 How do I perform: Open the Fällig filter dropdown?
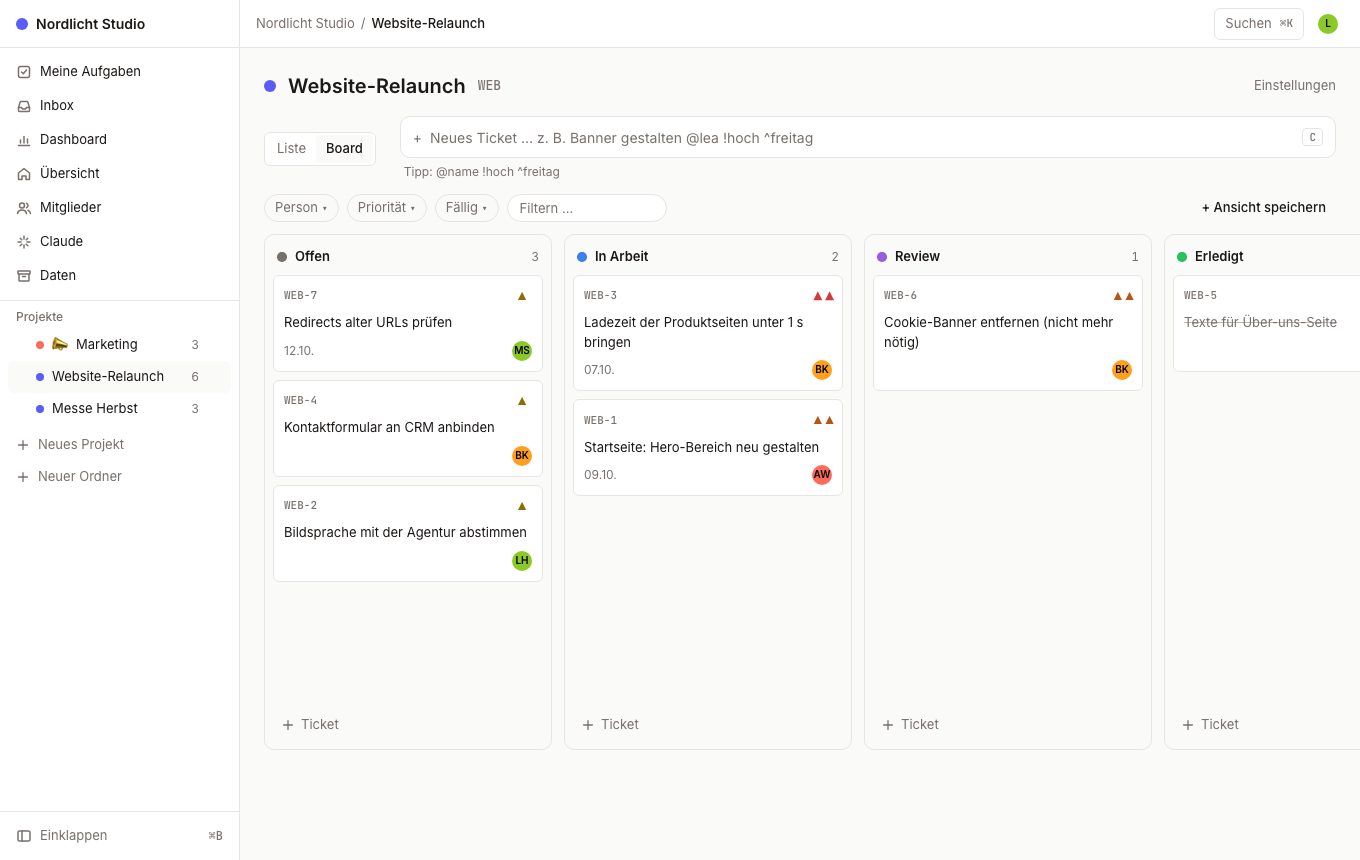pyautogui.click(x=467, y=208)
